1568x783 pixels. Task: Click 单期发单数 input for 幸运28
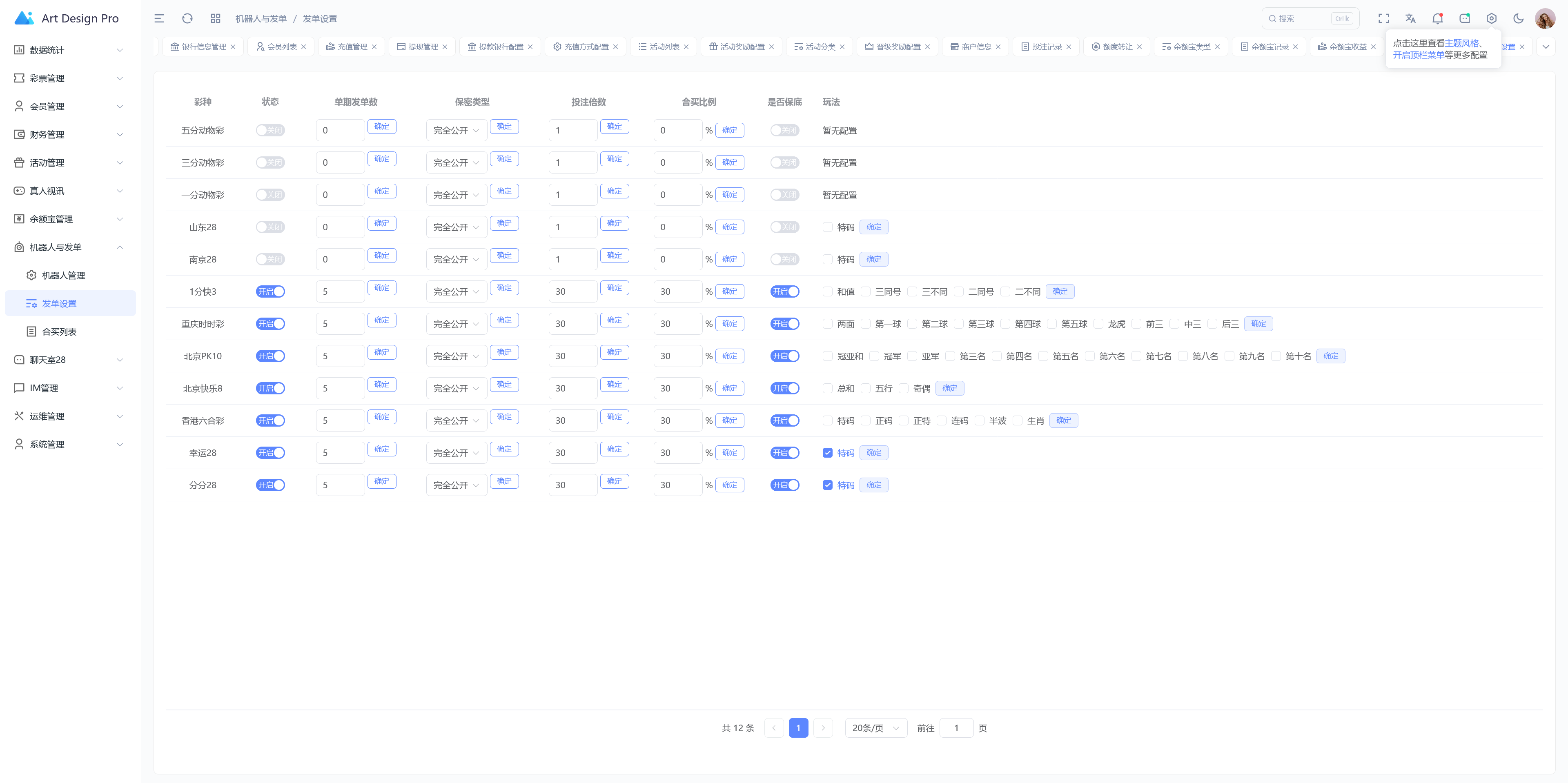coord(340,453)
